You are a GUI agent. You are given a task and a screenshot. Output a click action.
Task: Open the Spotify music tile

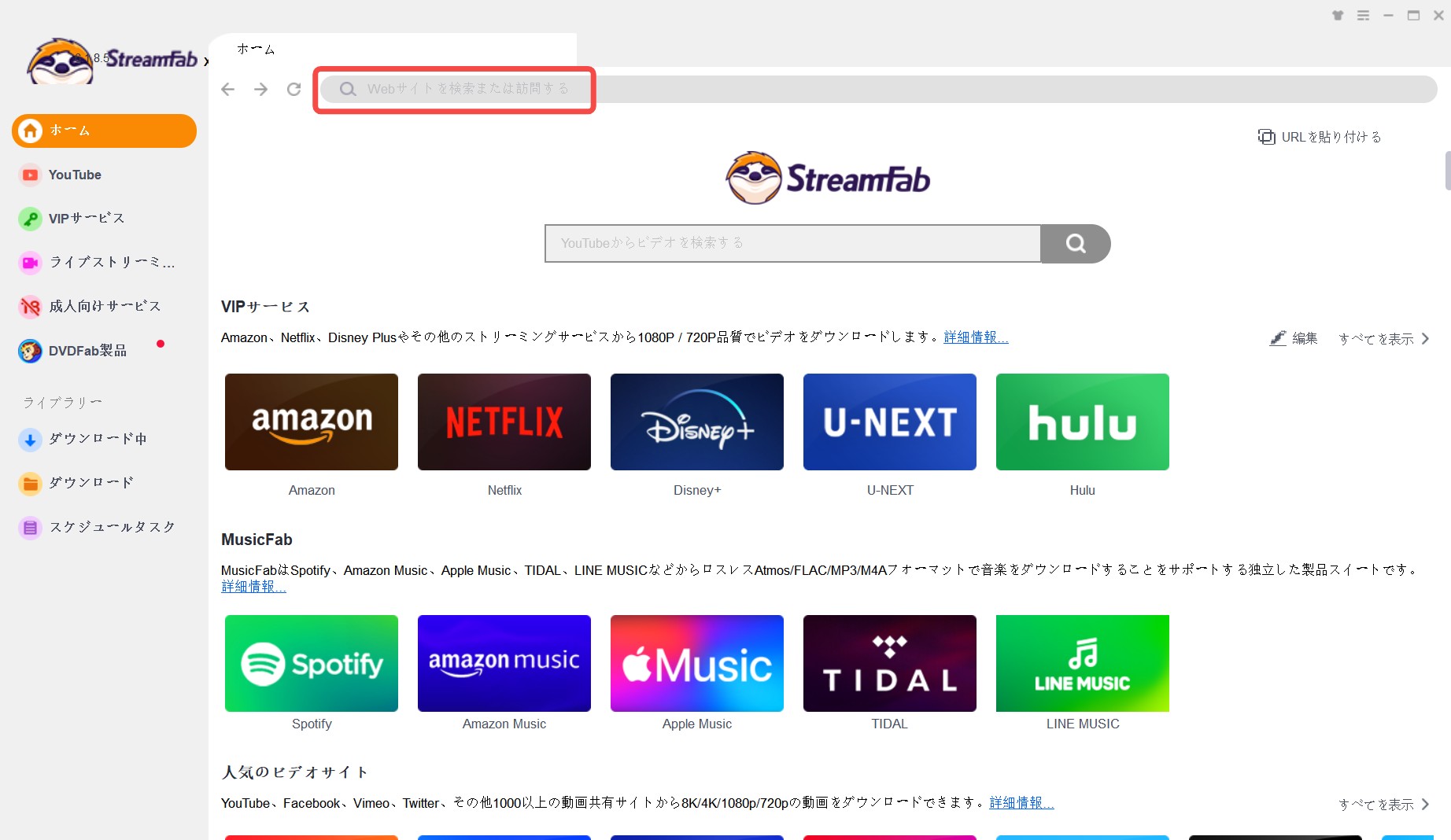(312, 663)
